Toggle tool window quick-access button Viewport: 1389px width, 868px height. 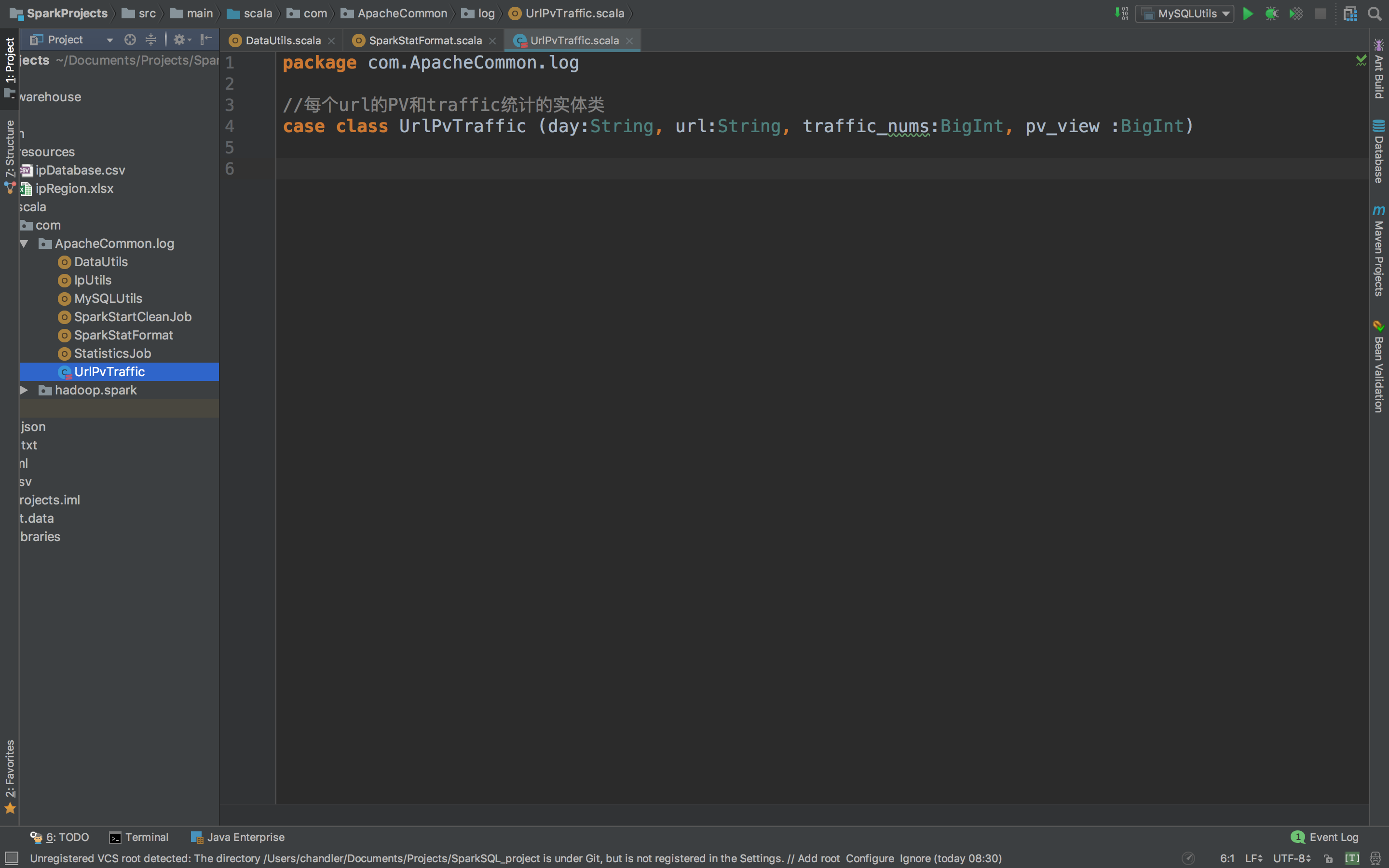12,859
